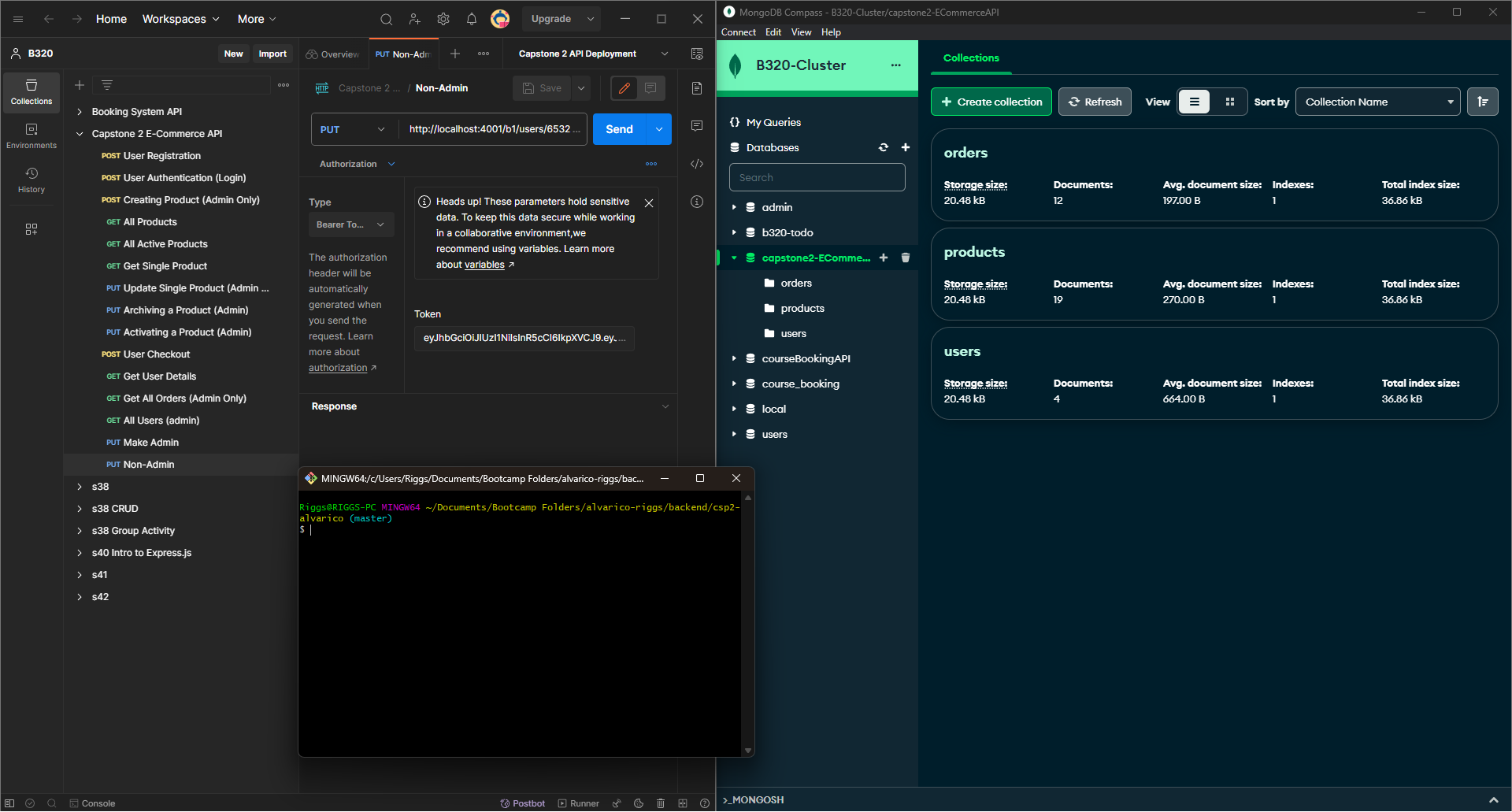1512x812 pixels.
Task: Expand the courseBookingAPI database
Action: (734, 358)
